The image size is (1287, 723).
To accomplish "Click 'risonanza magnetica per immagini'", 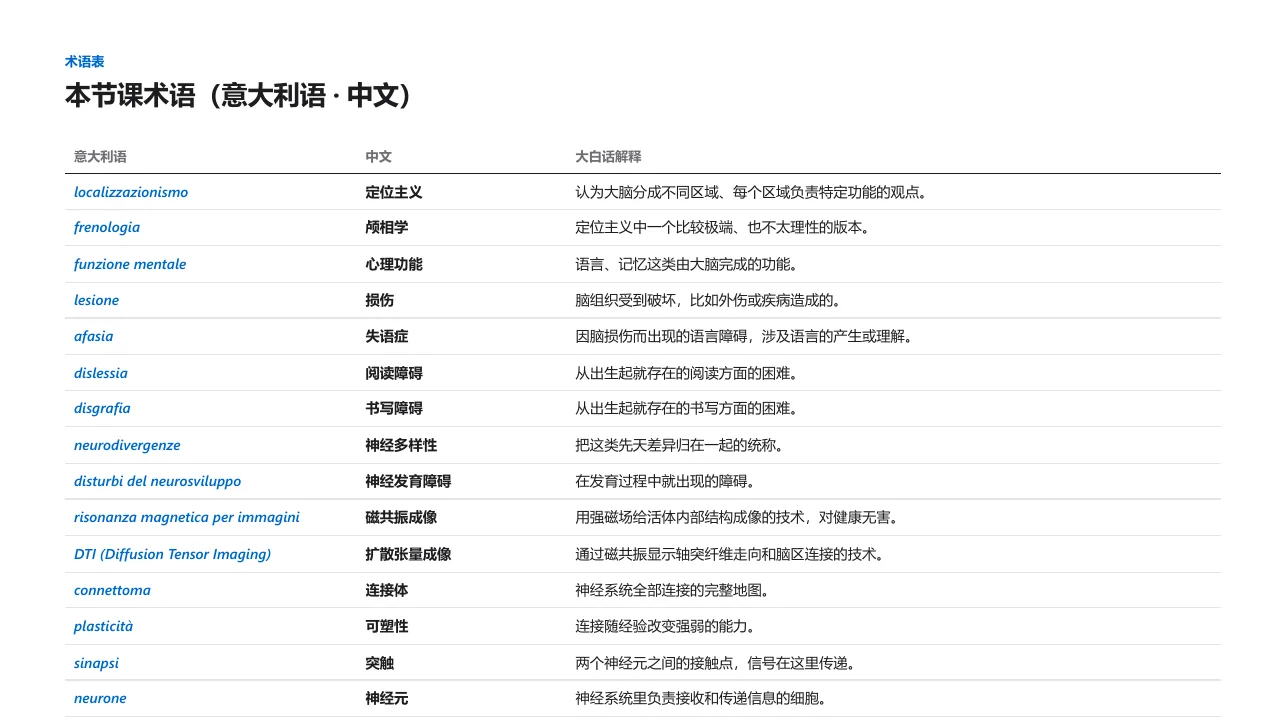I will pyautogui.click(x=187, y=517).
